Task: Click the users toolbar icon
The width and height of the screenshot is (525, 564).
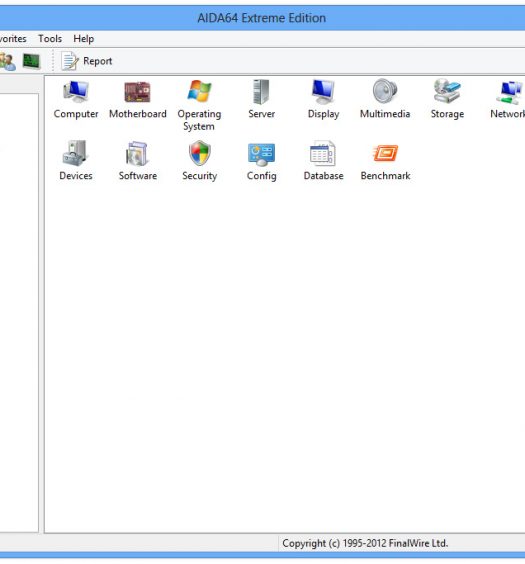Action: (7, 61)
